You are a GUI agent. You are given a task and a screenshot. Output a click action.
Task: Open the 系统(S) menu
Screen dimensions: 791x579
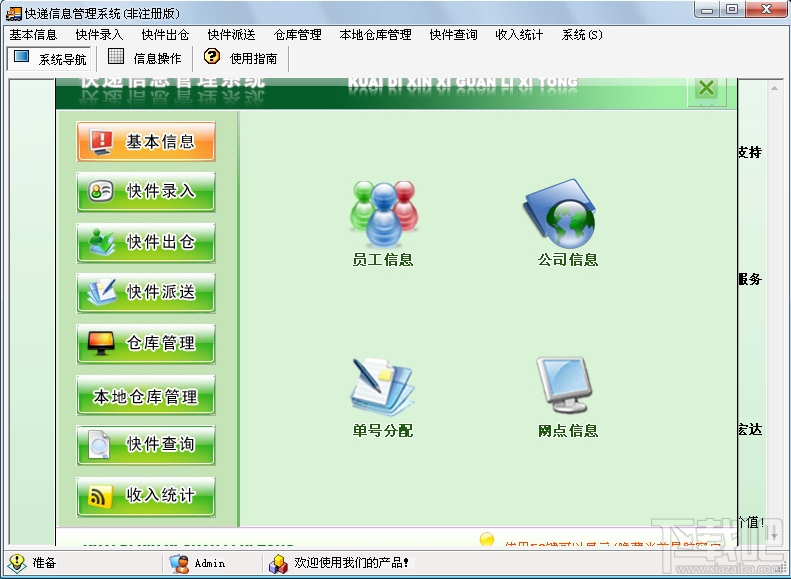(x=582, y=35)
